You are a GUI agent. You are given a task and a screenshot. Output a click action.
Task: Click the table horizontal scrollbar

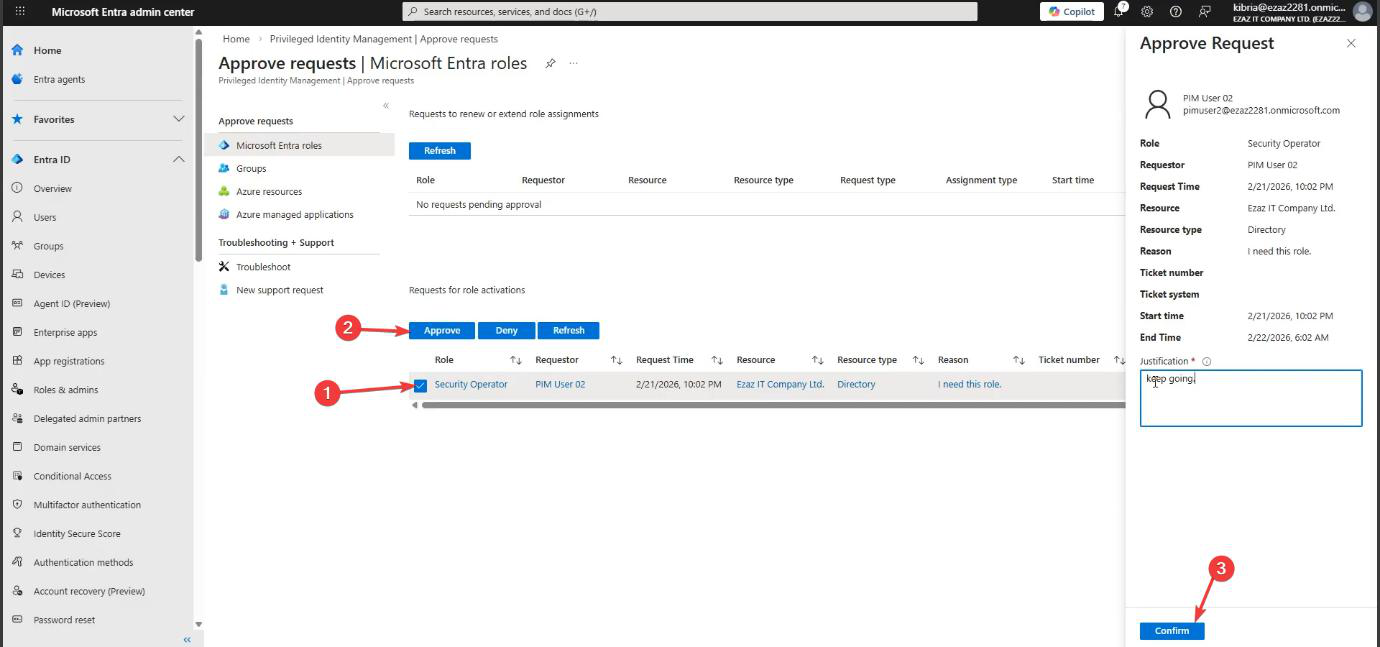pos(773,405)
